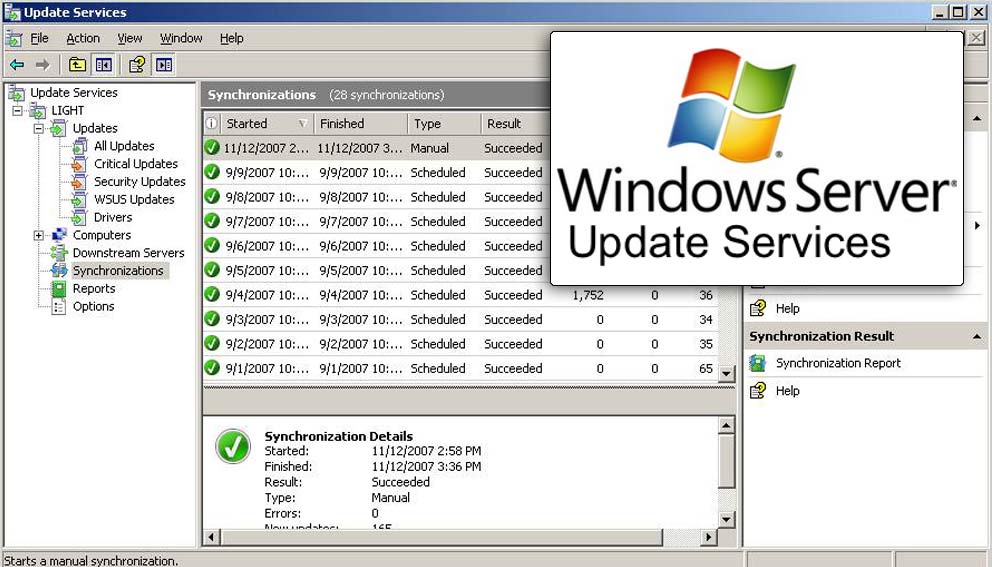This screenshot has height=567, width=992.
Task: Click details pane scroll down arrow
Action: click(726, 520)
